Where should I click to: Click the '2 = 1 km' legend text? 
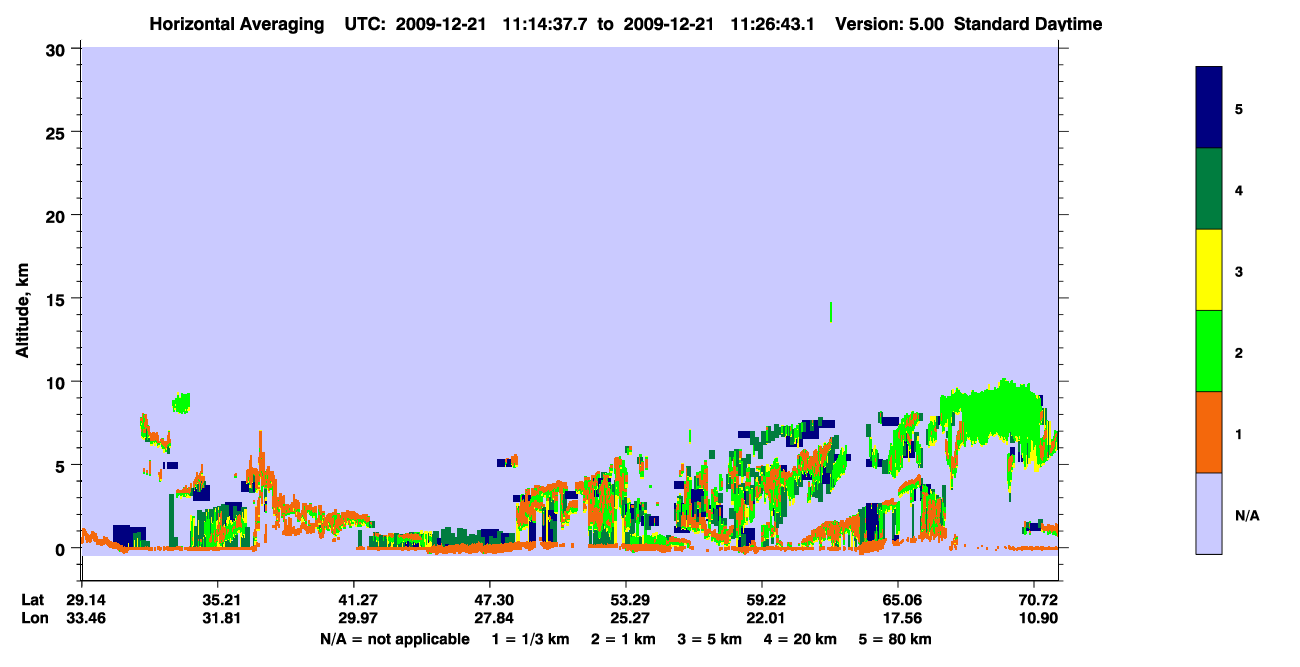pos(623,639)
